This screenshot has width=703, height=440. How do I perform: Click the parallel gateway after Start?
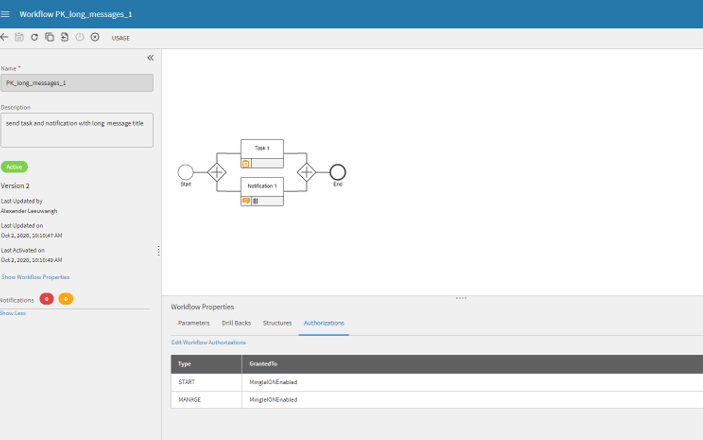tap(216, 172)
